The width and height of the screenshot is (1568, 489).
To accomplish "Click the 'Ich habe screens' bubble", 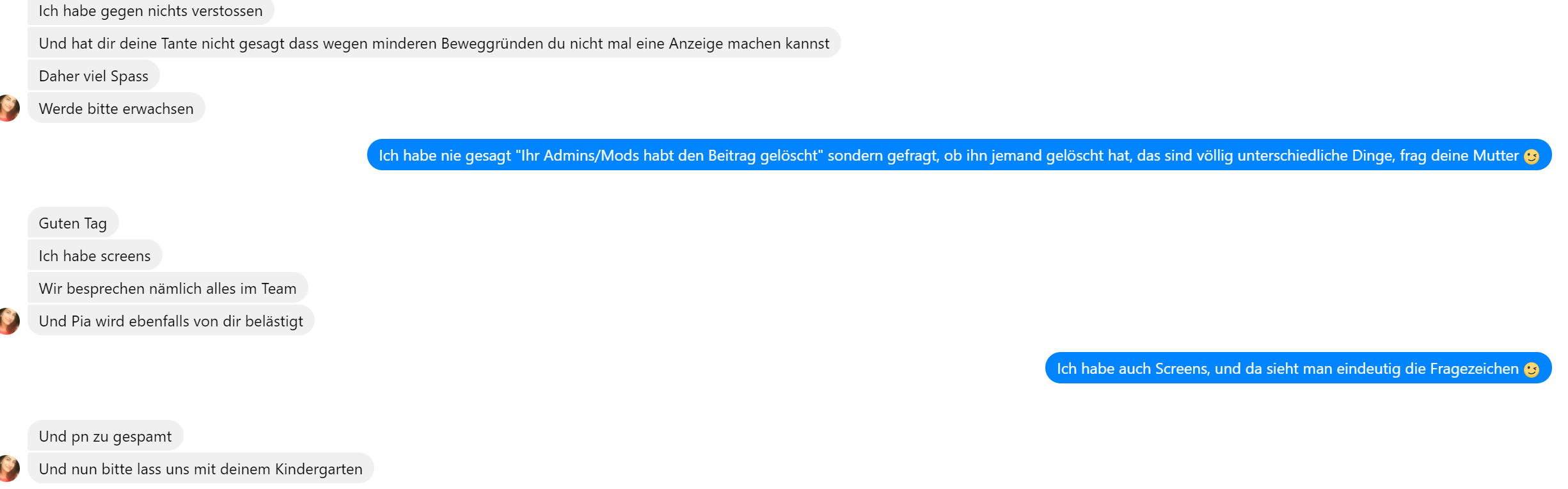I will [x=95, y=255].
